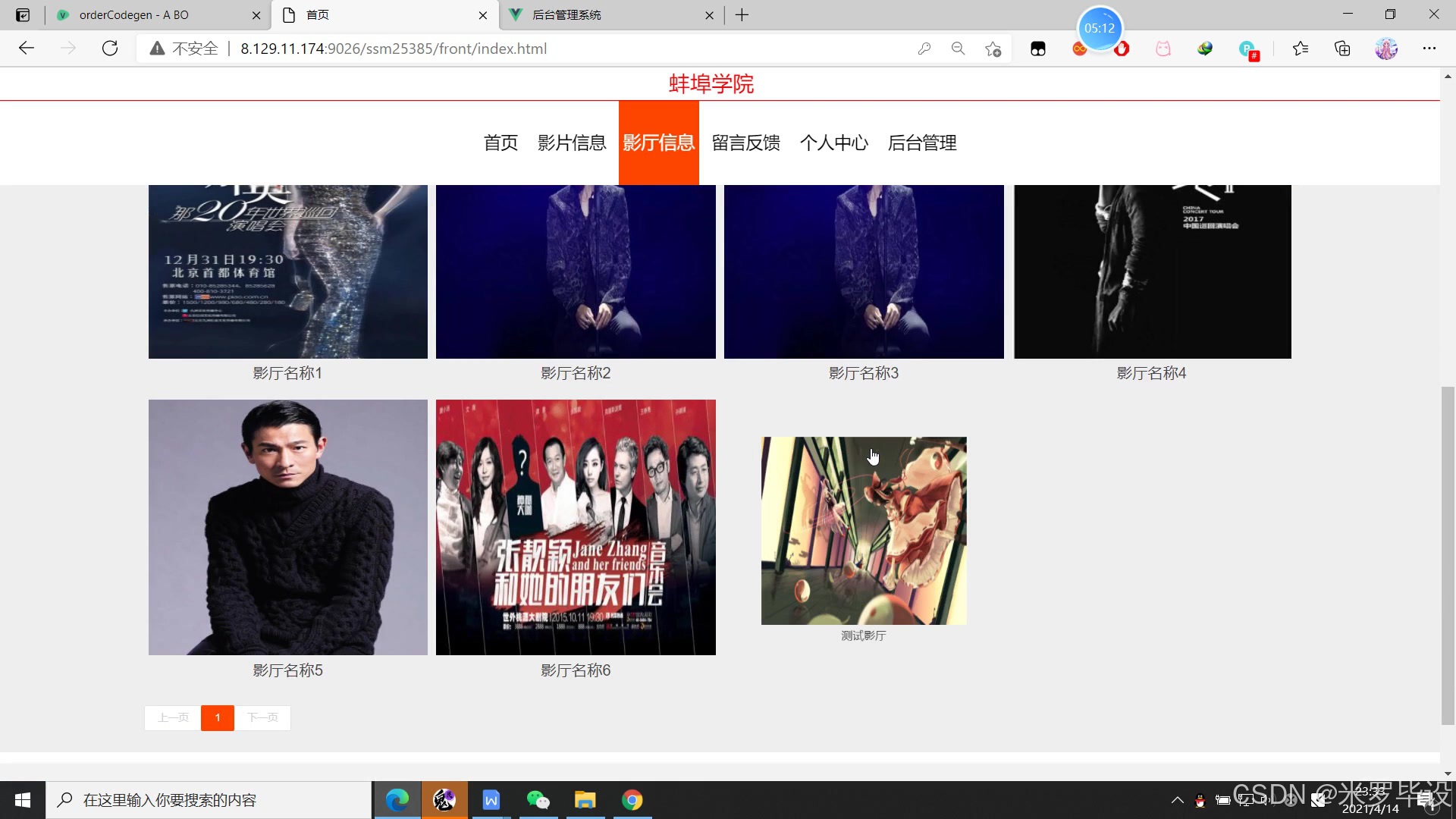Open the password key icon
Viewport: 1456px width, 819px height.
pyautogui.click(x=924, y=49)
